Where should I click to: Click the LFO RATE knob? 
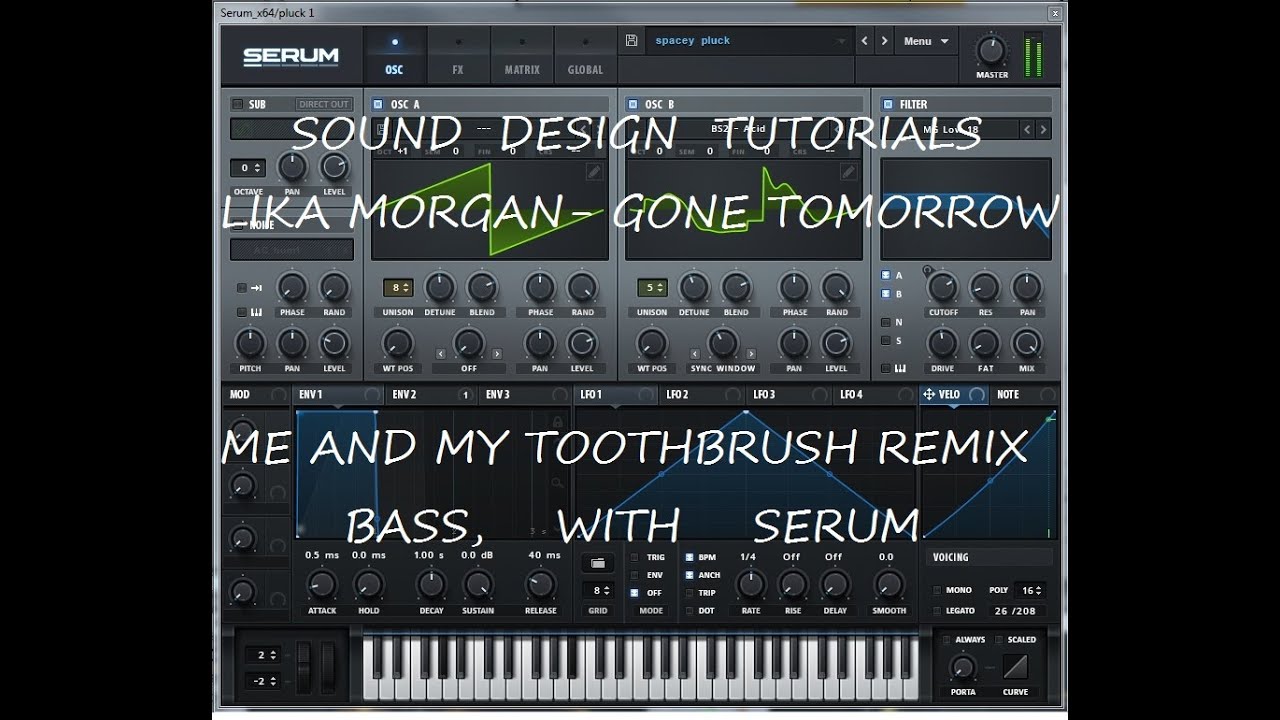tap(750, 584)
